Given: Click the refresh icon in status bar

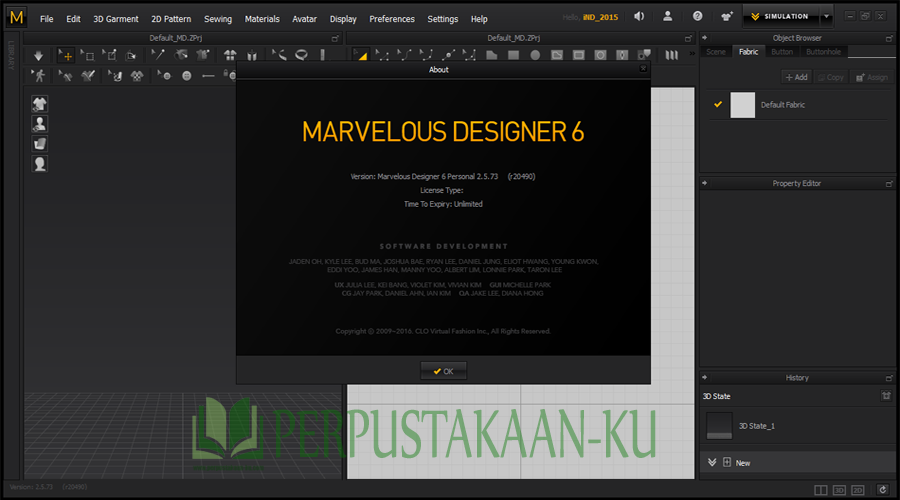Looking at the screenshot, I should click(882, 490).
